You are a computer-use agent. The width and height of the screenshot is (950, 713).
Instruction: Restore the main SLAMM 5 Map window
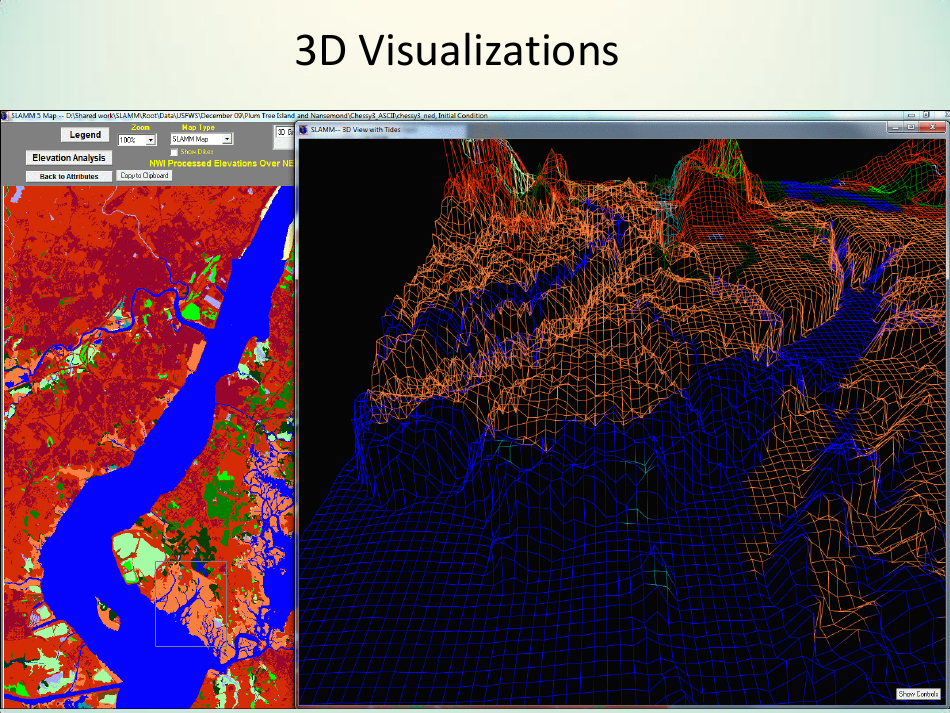tap(926, 115)
